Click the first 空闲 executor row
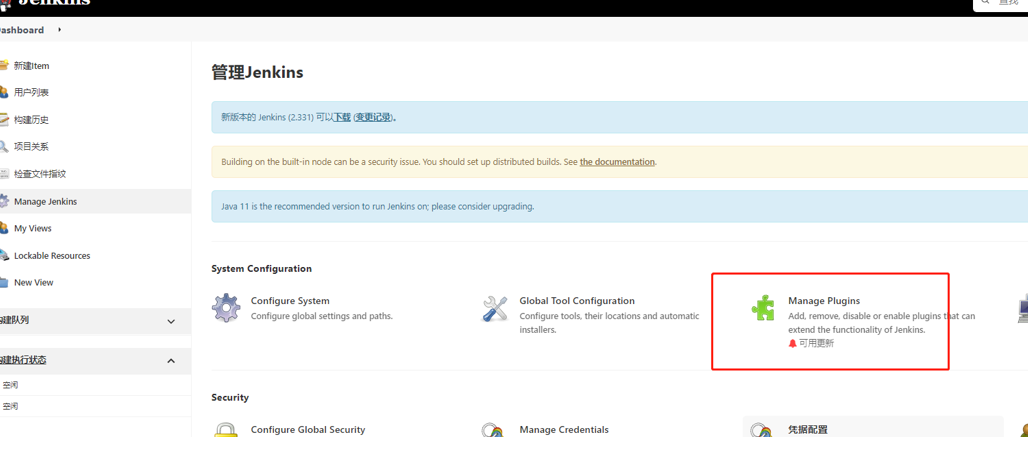Screen dimensions: 1028x453 pos(96,385)
